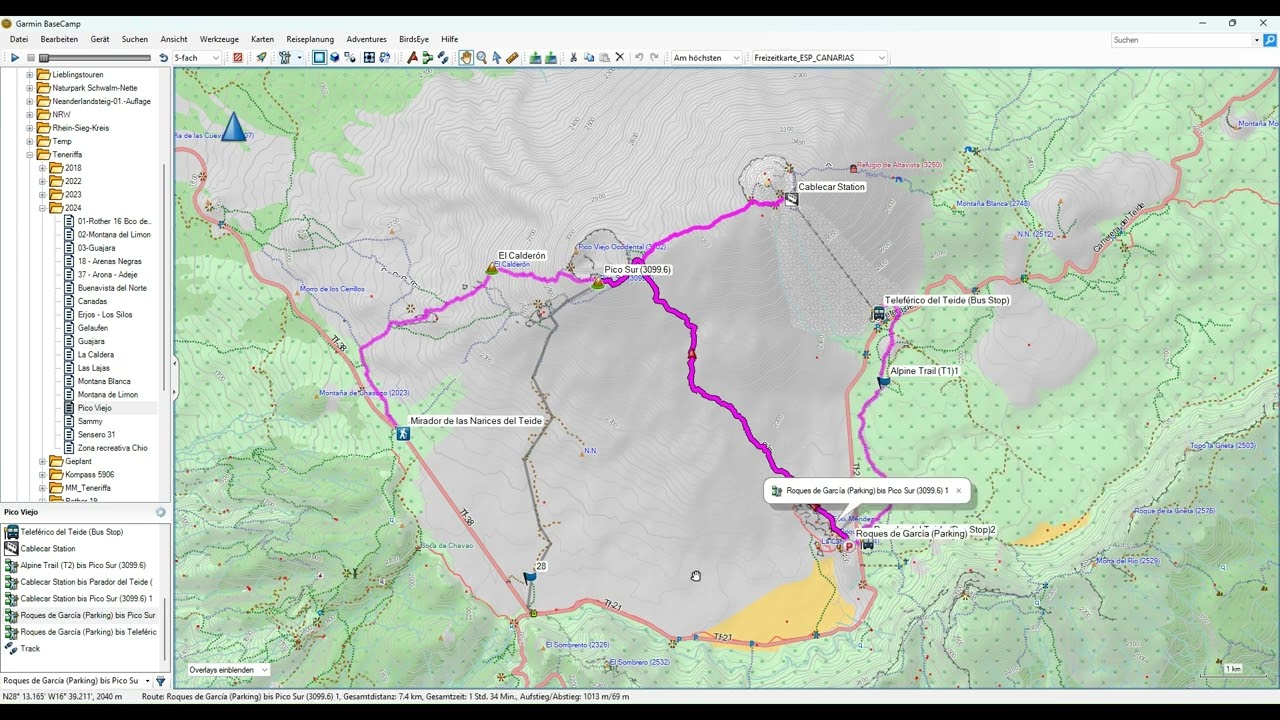Start route playback with the play button
The height and width of the screenshot is (720, 1280).
tap(15, 58)
